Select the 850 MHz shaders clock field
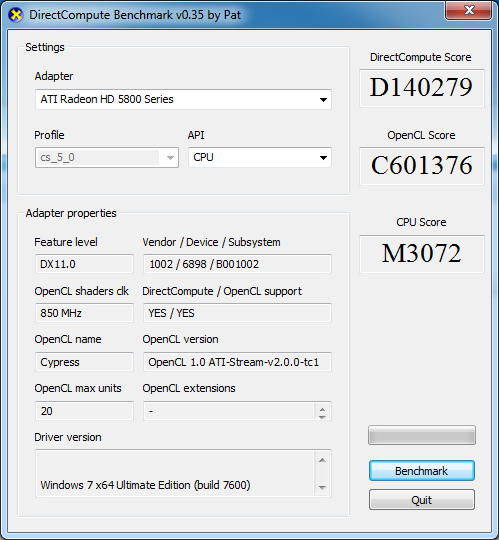The height and width of the screenshot is (540, 499). (84, 313)
